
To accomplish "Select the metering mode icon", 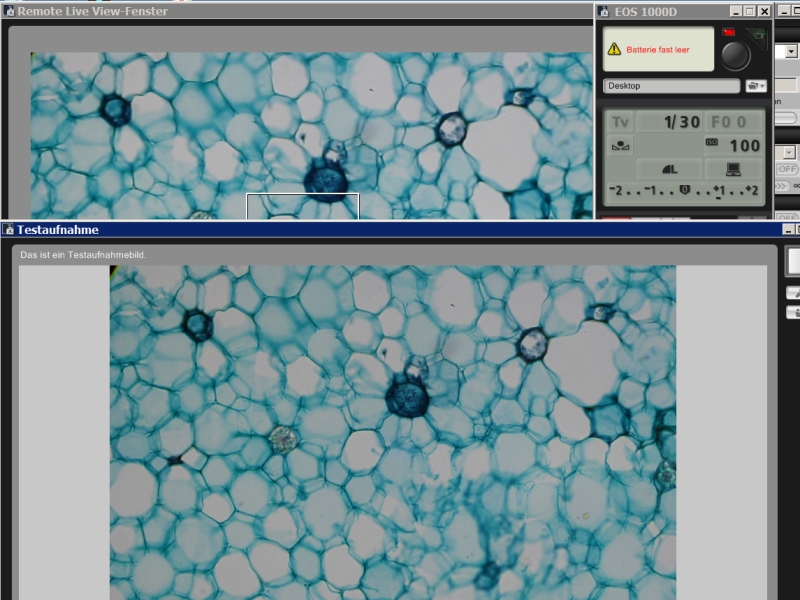I will (620, 146).
